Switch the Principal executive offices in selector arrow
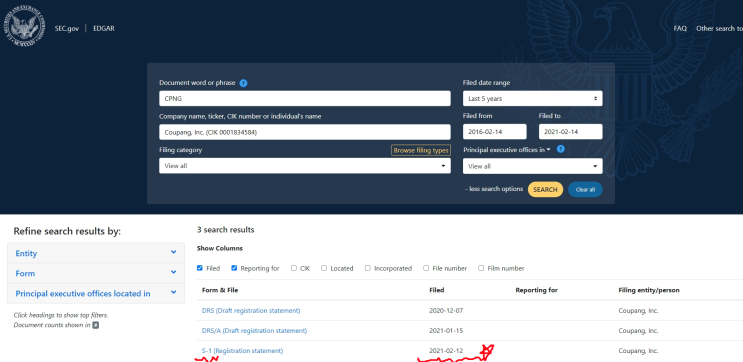The height and width of the screenshot is (362, 743). tap(548, 150)
